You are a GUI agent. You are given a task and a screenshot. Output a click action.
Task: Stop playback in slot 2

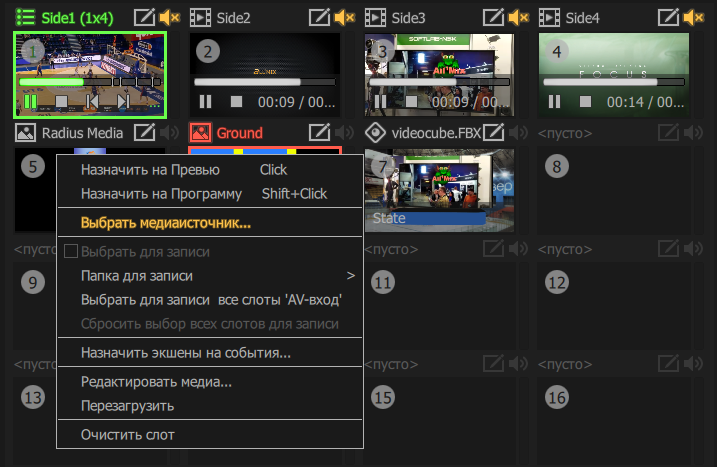tap(236, 101)
